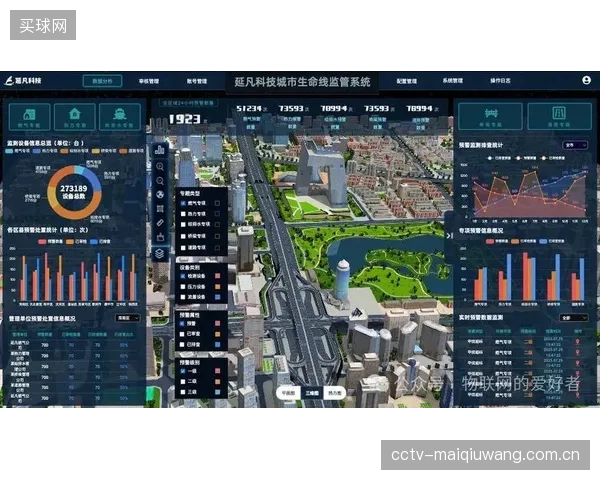Image resolution: width=600 pixels, height=480 pixels.
Task: Check the 道路专项 checkbox
Action: [x=183, y=248]
